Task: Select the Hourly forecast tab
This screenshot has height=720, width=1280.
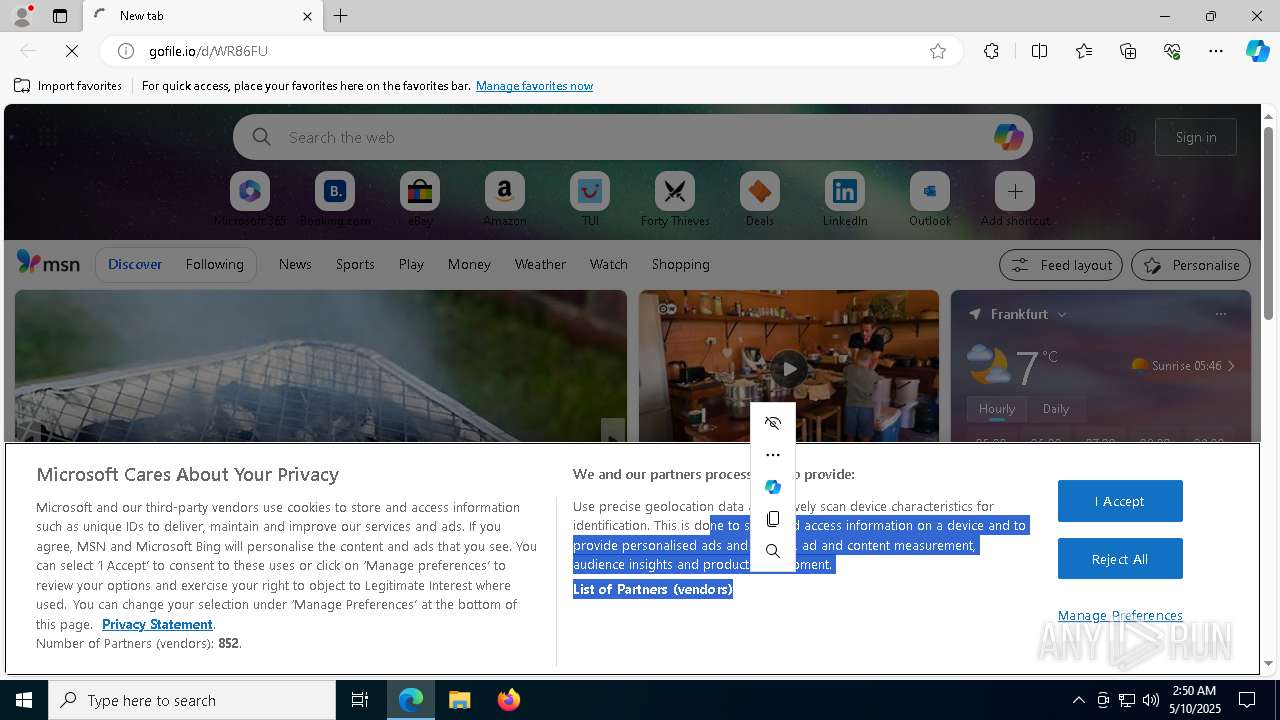Action: pos(997,409)
